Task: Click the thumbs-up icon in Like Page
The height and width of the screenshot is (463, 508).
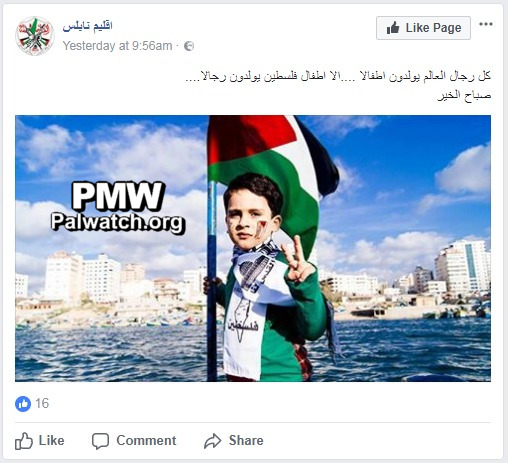Action: [393, 28]
